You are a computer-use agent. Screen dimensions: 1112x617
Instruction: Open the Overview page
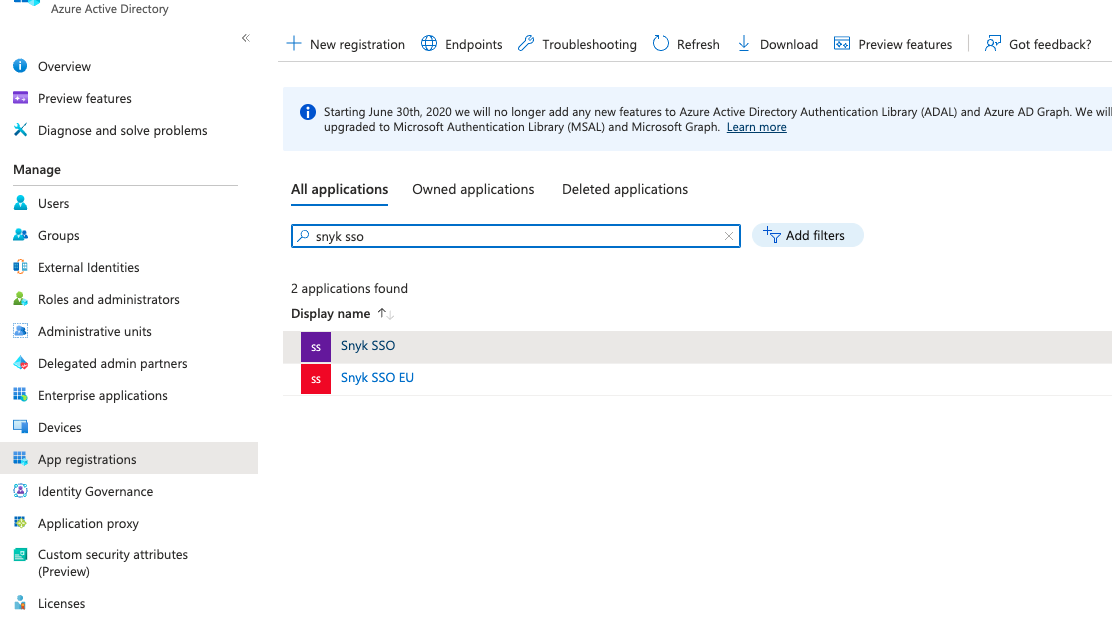tap(65, 67)
